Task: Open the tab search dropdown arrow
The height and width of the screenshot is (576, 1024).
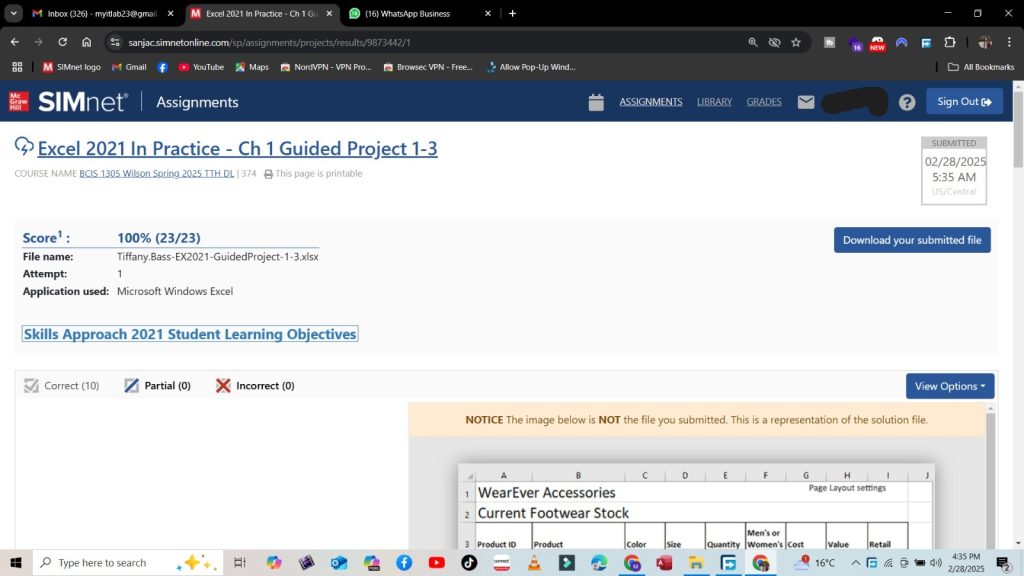Action: pyautogui.click(x=14, y=13)
